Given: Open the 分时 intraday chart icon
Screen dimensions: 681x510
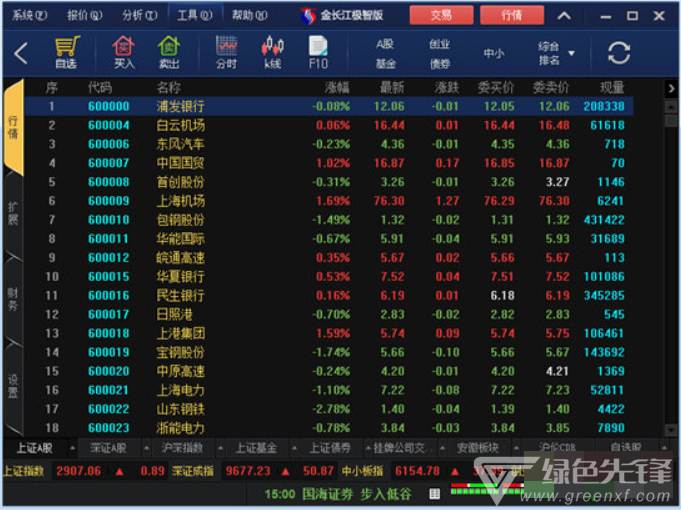Looking at the screenshot, I should [226, 53].
